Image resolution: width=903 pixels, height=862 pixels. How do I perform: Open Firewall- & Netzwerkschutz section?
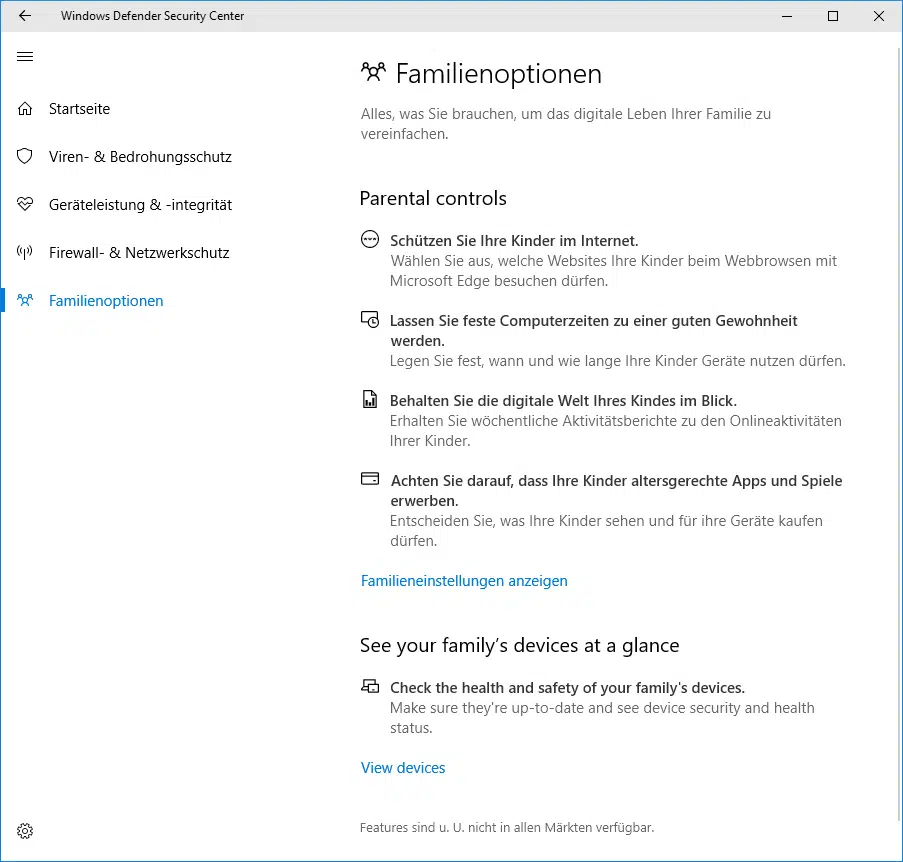139,253
